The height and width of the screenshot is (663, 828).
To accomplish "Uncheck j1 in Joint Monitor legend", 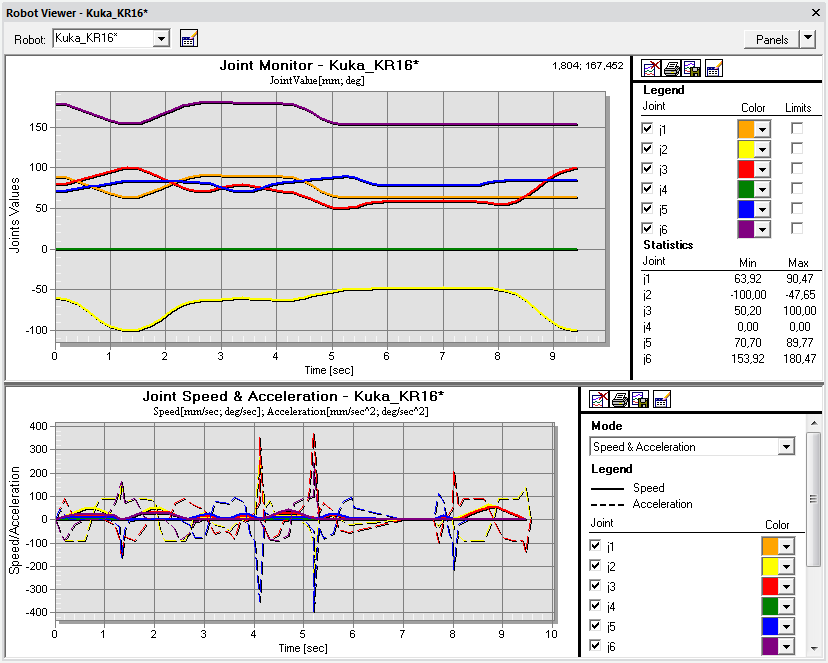I will (x=647, y=128).
